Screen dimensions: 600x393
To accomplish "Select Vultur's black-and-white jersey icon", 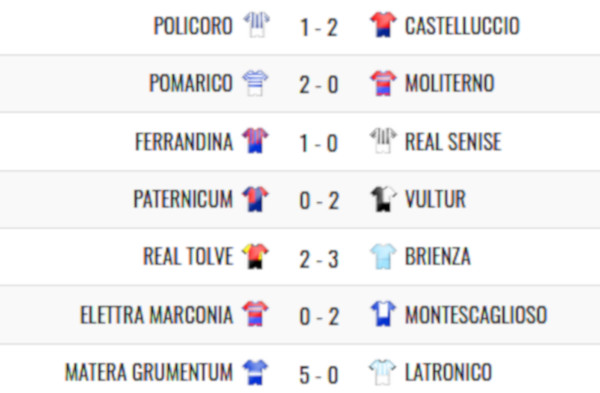I will pyautogui.click(x=383, y=199).
